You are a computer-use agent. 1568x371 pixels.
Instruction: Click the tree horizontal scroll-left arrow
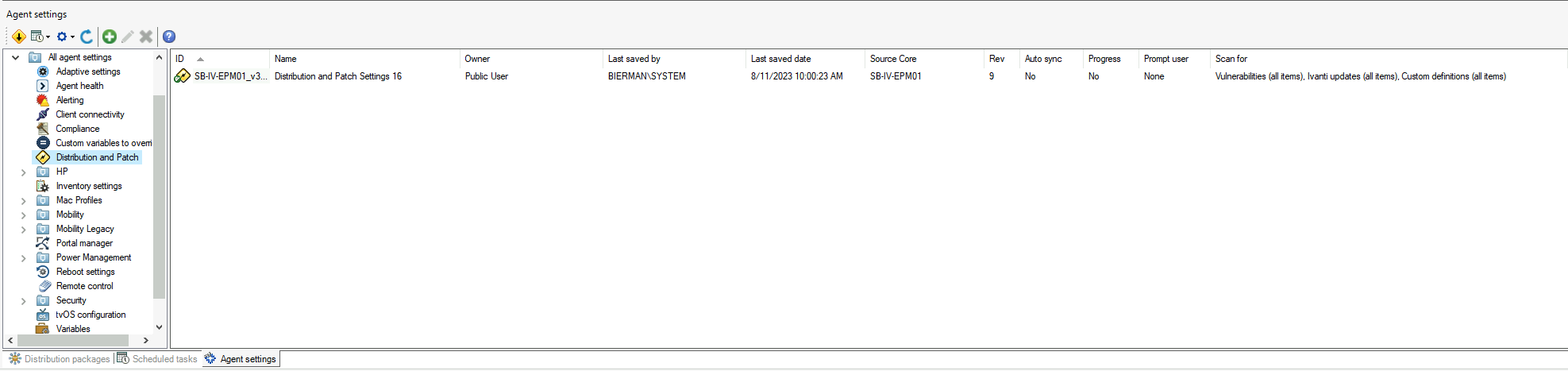click(x=10, y=340)
